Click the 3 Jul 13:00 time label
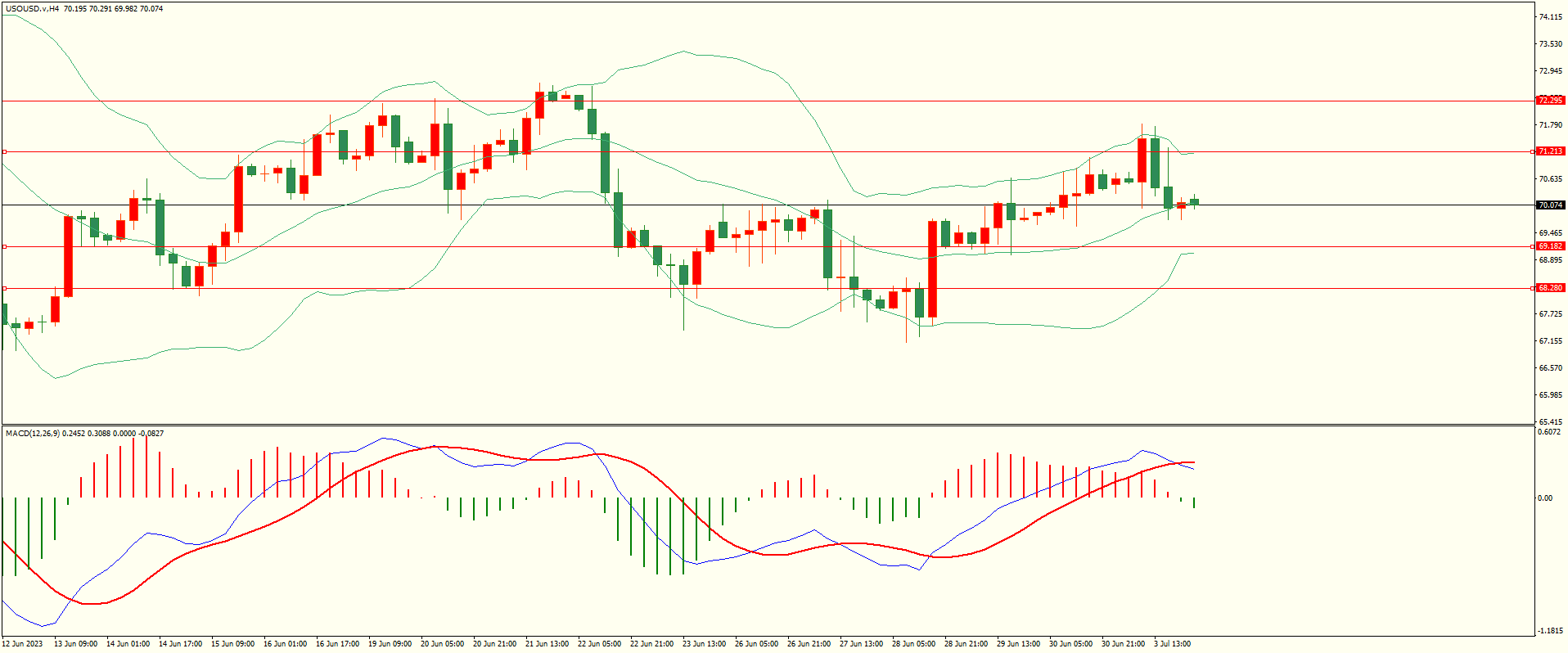The height and width of the screenshot is (653, 1568). pyautogui.click(x=1172, y=644)
